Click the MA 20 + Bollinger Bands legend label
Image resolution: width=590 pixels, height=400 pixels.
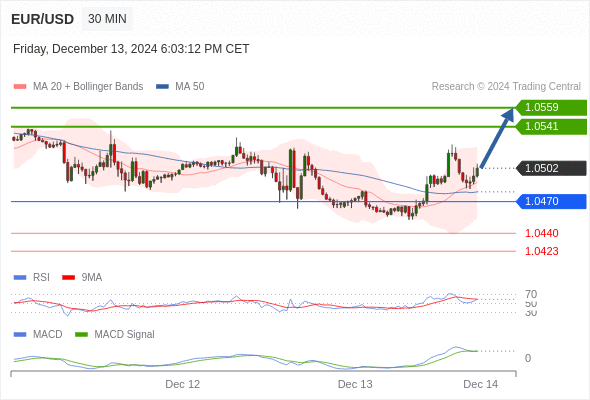[88, 87]
